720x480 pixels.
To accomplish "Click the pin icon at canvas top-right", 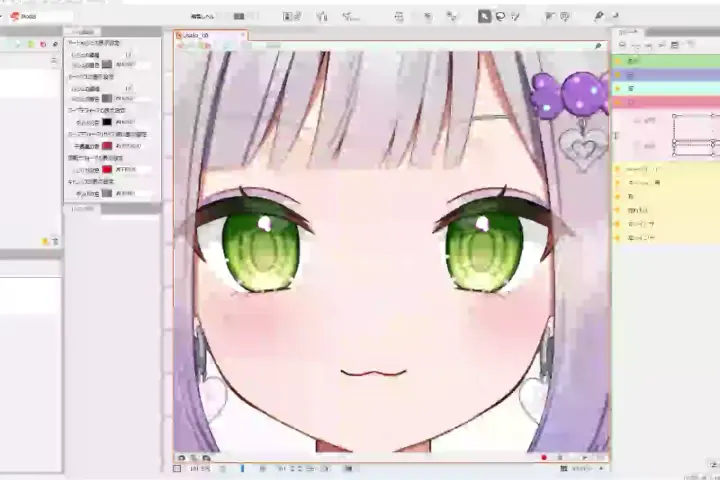I will tap(598, 46).
